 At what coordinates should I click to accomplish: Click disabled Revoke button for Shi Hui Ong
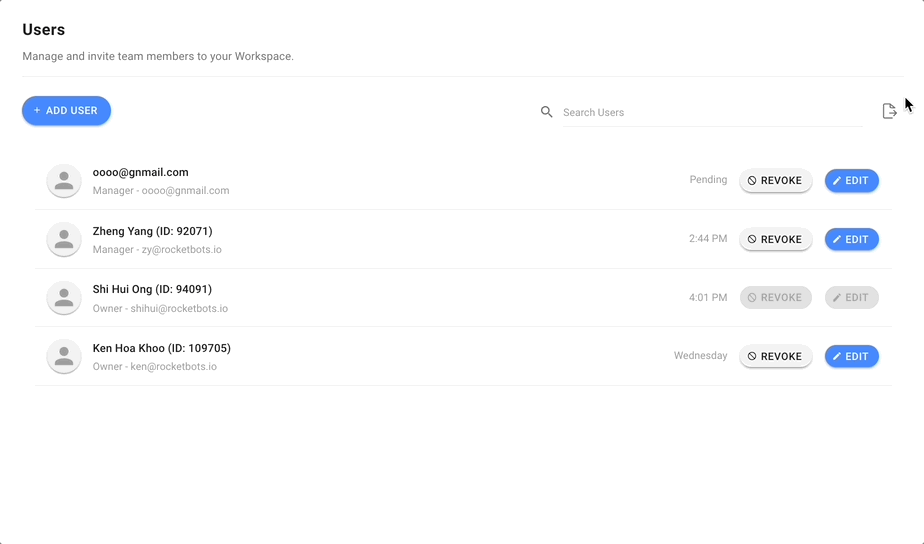pos(776,298)
